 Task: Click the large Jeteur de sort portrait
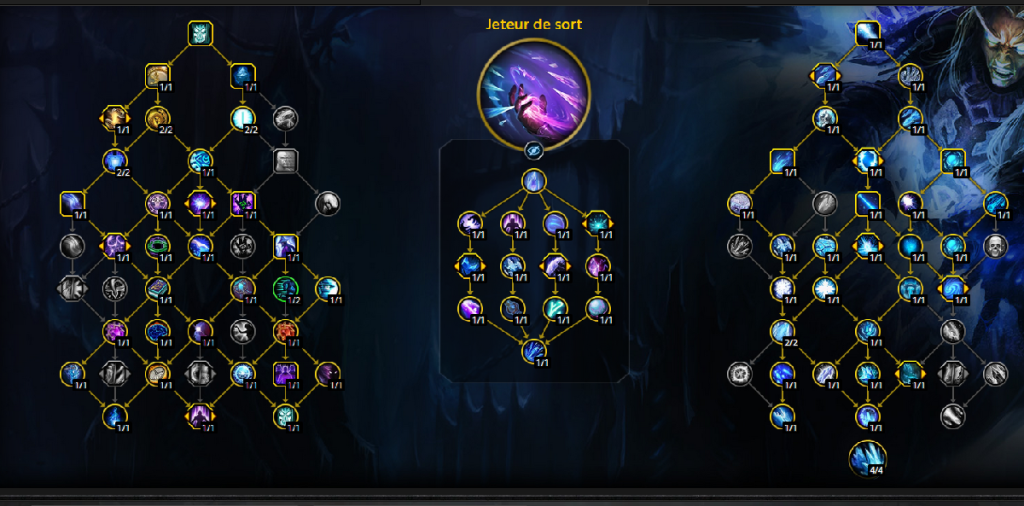534,94
